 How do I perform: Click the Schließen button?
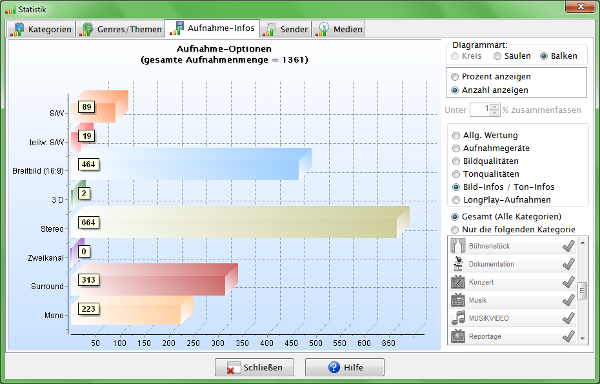254,368
